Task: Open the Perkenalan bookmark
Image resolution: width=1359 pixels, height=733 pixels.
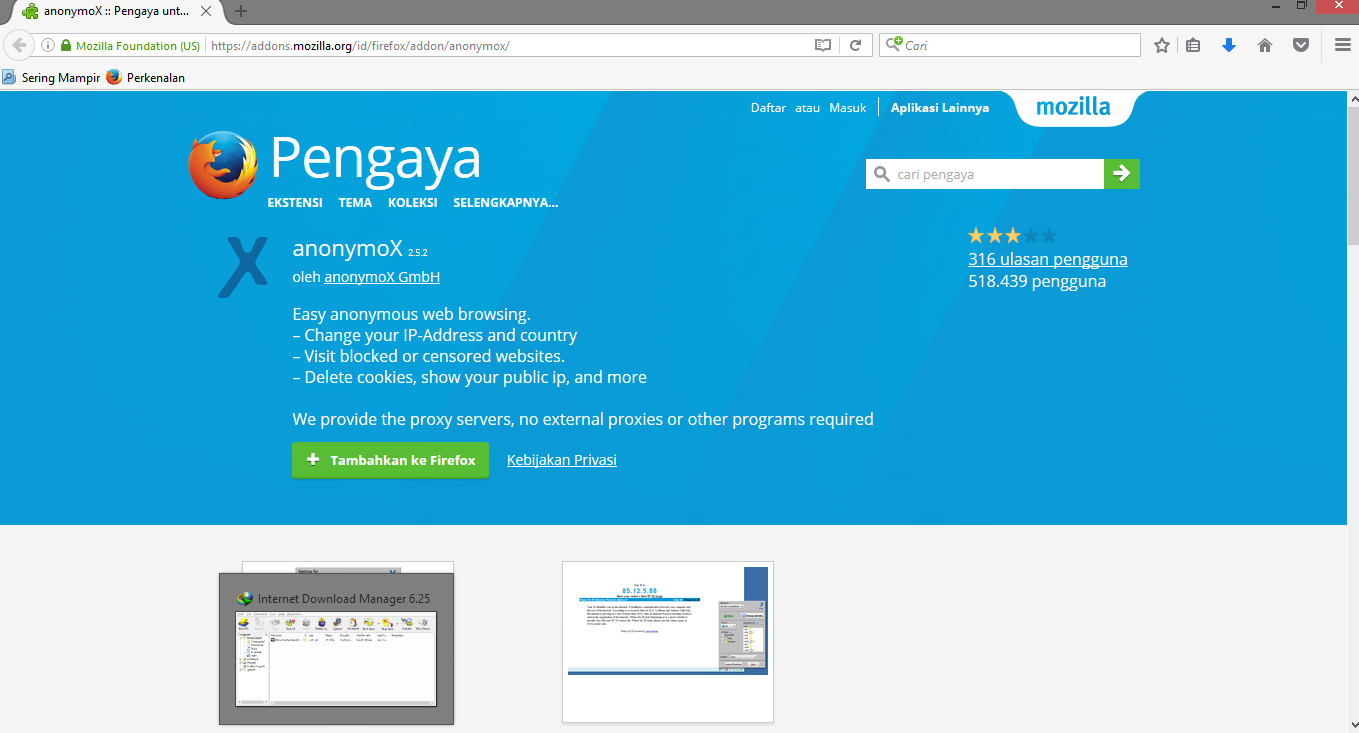Action: pyautogui.click(x=145, y=77)
